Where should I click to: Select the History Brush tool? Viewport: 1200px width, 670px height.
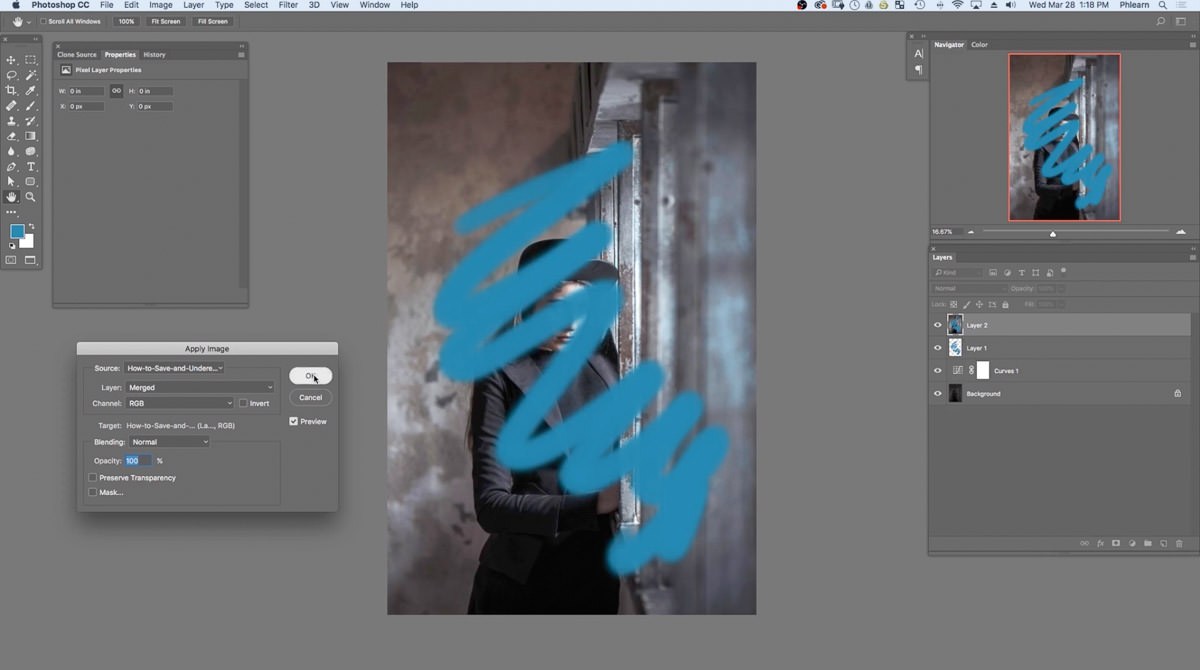click(31, 121)
